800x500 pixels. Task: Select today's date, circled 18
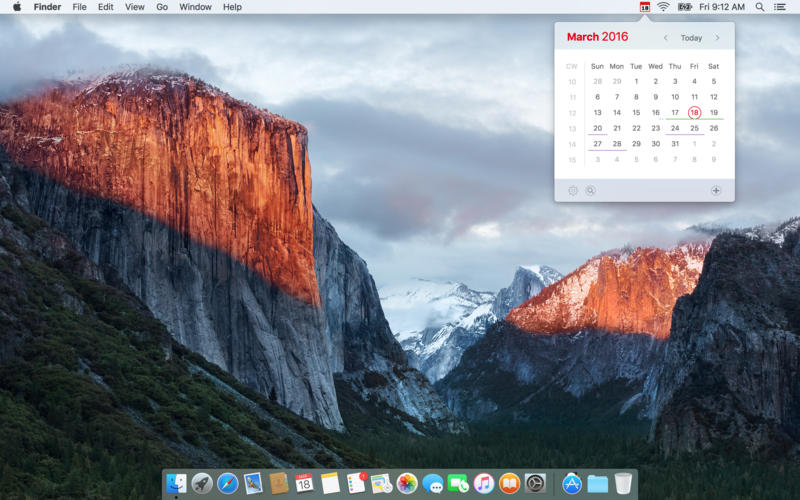(x=694, y=112)
